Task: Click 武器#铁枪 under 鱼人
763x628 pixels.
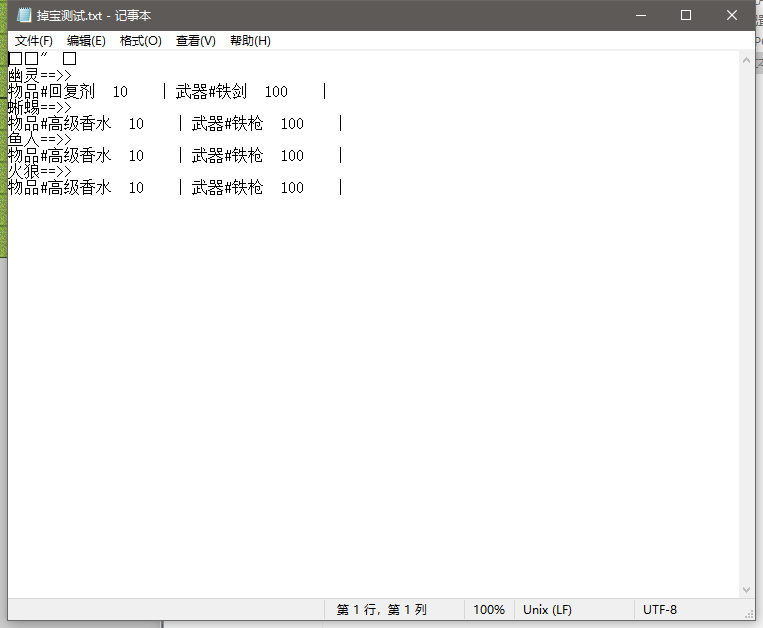Action: (x=227, y=156)
